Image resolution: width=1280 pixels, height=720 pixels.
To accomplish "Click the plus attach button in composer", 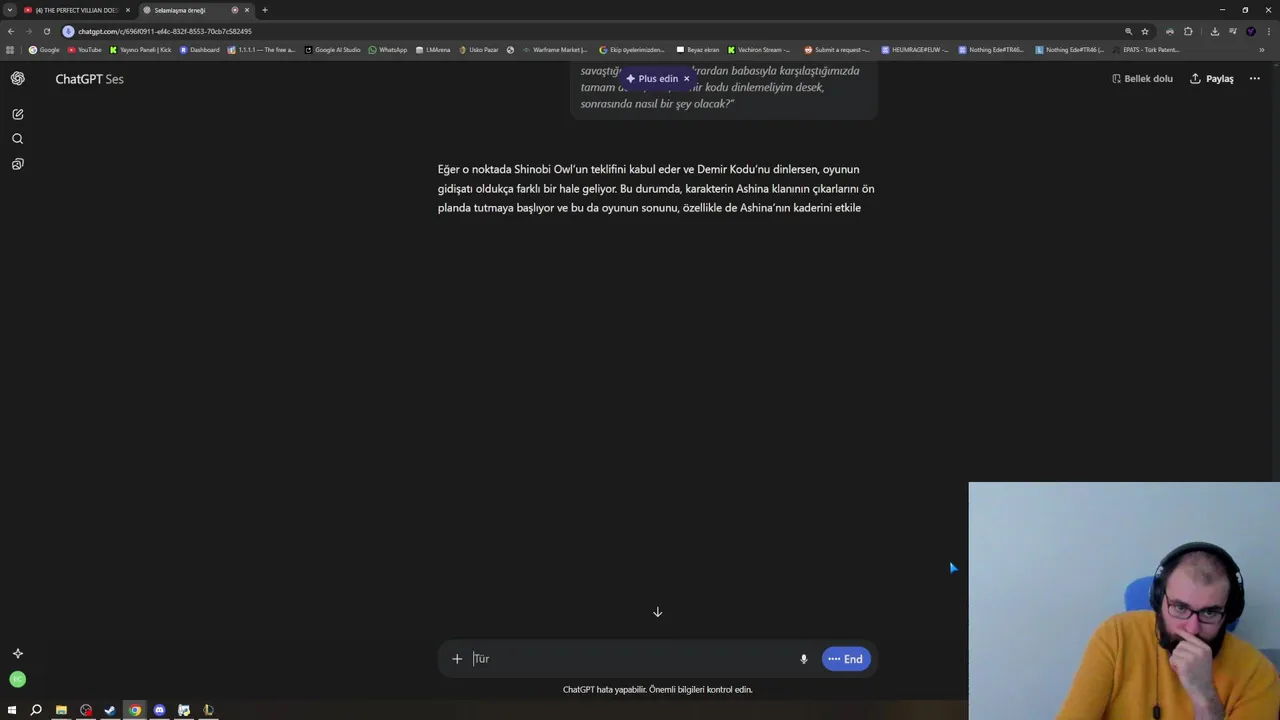I will pyautogui.click(x=457, y=659).
